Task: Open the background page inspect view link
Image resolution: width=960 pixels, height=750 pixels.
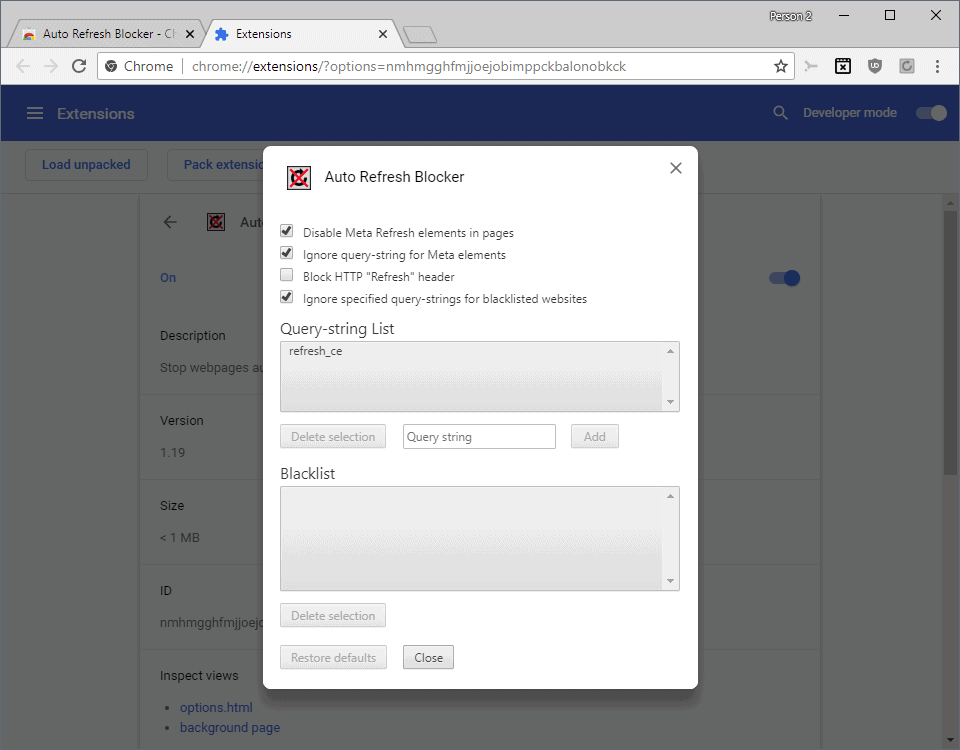Action: click(230, 727)
